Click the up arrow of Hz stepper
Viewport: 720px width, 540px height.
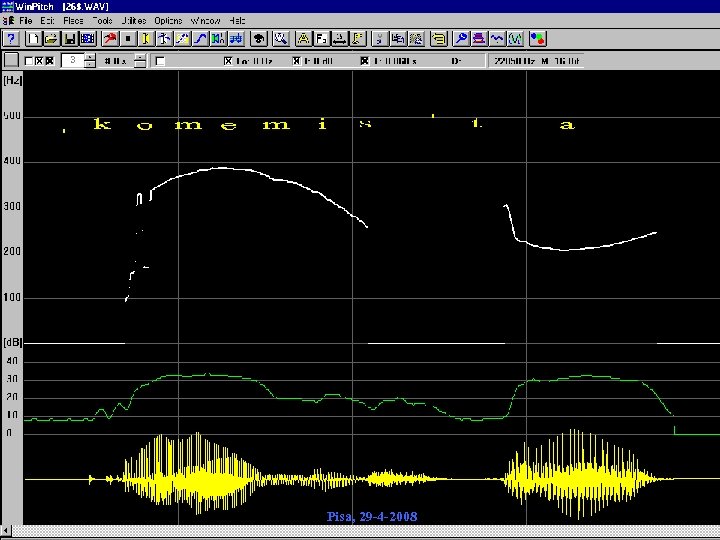pyautogui.click(x=141, y=56)
